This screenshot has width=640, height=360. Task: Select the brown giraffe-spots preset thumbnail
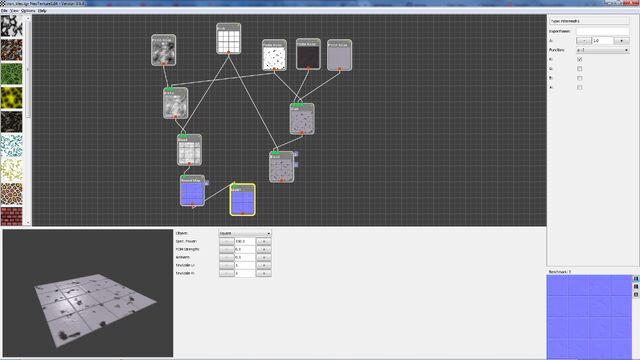pyautogui.click(x=11, y=193)
